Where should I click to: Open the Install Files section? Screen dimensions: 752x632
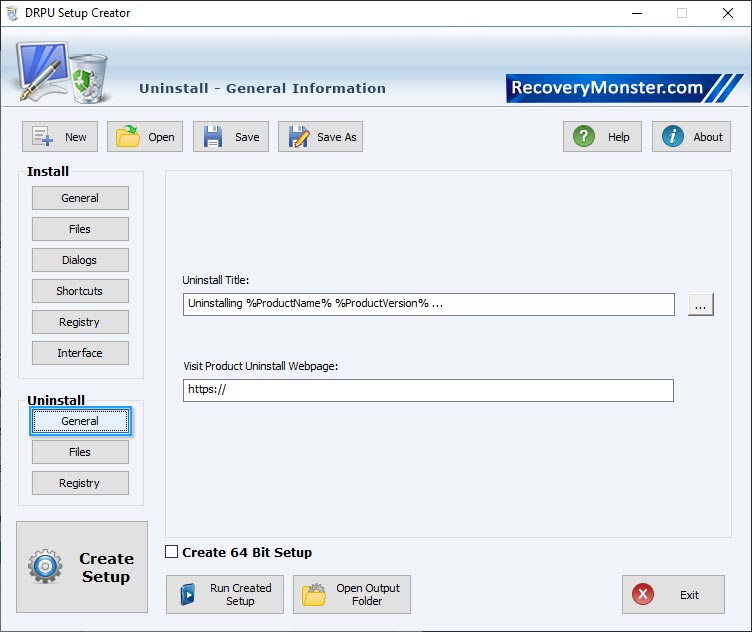[x=80, y=229]
